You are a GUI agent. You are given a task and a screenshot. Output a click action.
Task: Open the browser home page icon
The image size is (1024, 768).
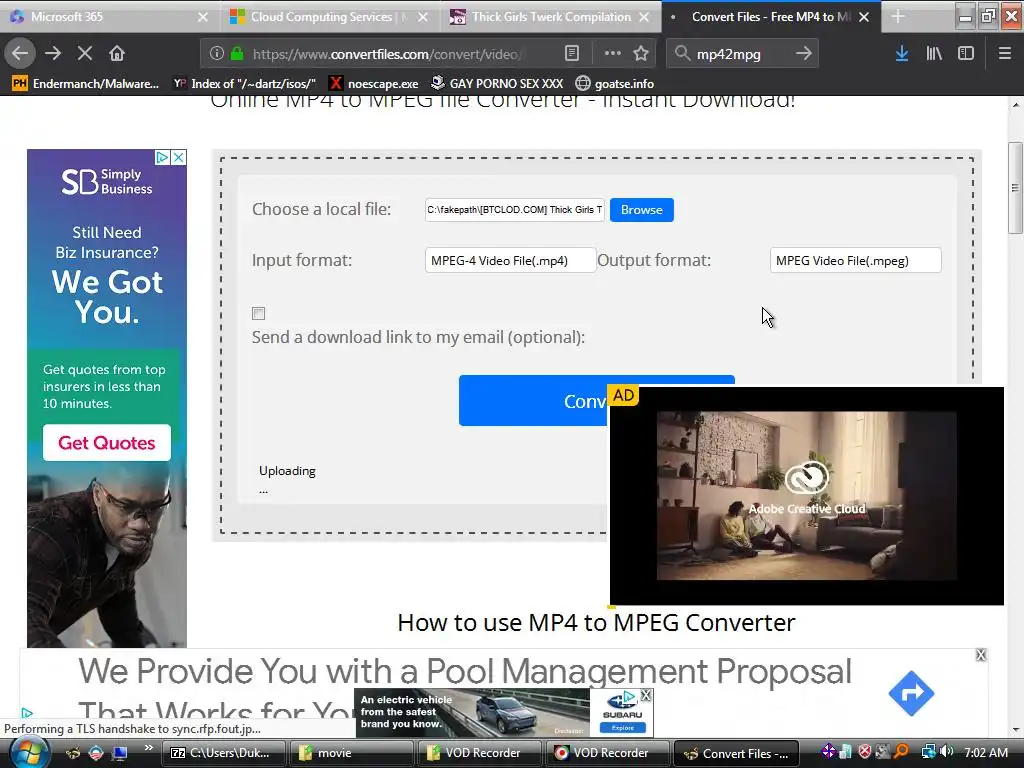click(117, 54)
